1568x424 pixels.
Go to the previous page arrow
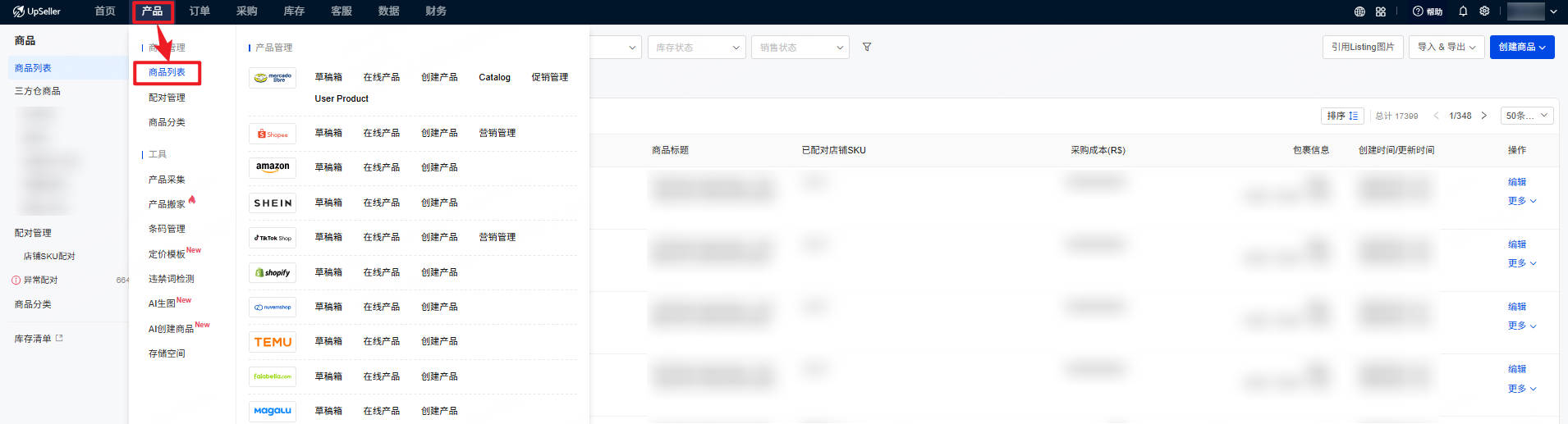(1436, 116)
